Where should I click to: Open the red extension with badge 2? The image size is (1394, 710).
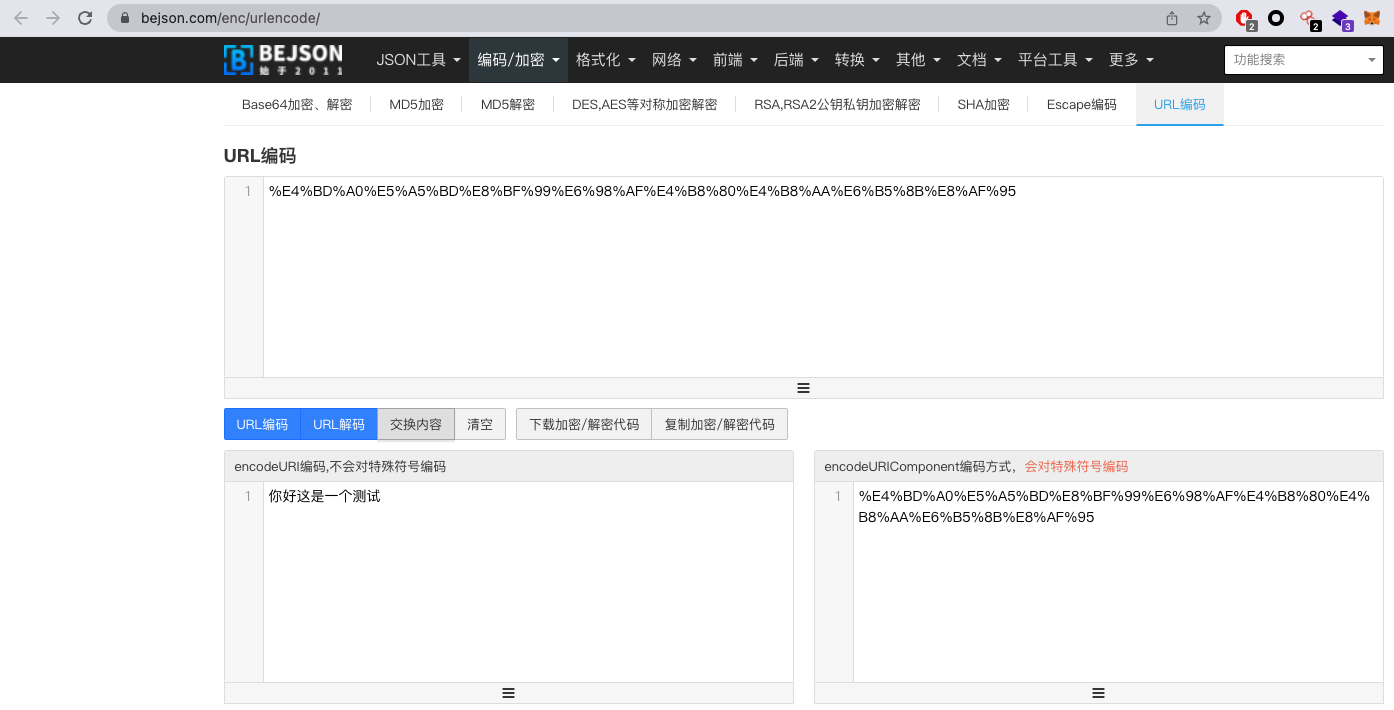click(x=1245, y=18)
